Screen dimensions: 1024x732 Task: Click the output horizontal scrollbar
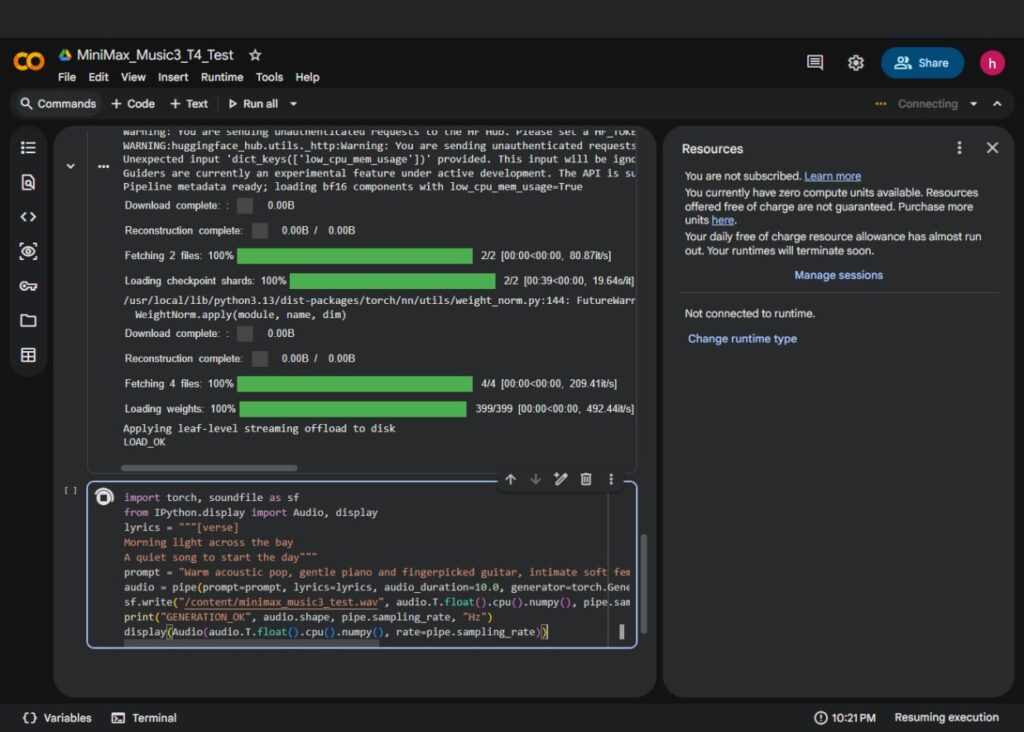[209, 468]
